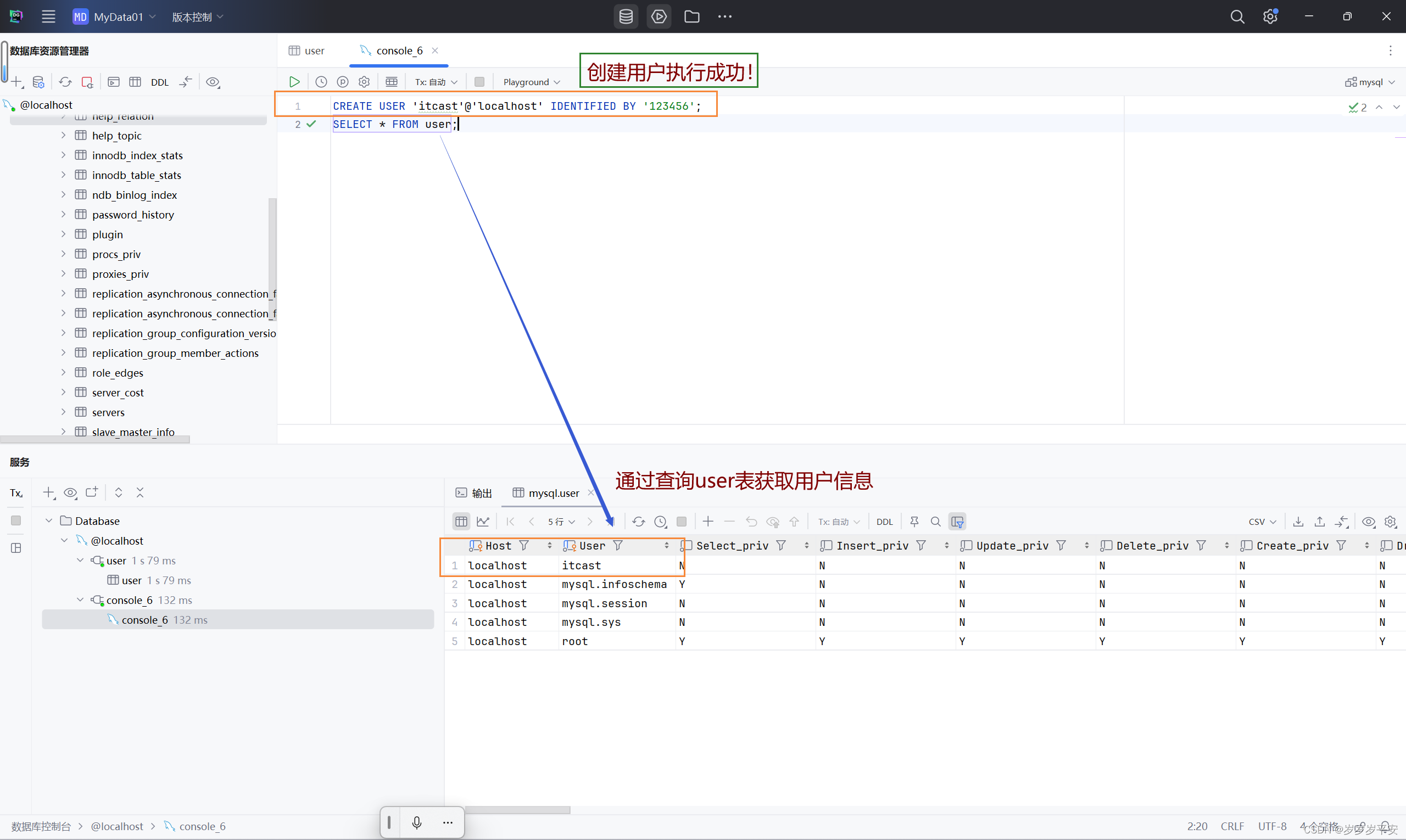Close the console_6 editor tab

tap(435, 51)
